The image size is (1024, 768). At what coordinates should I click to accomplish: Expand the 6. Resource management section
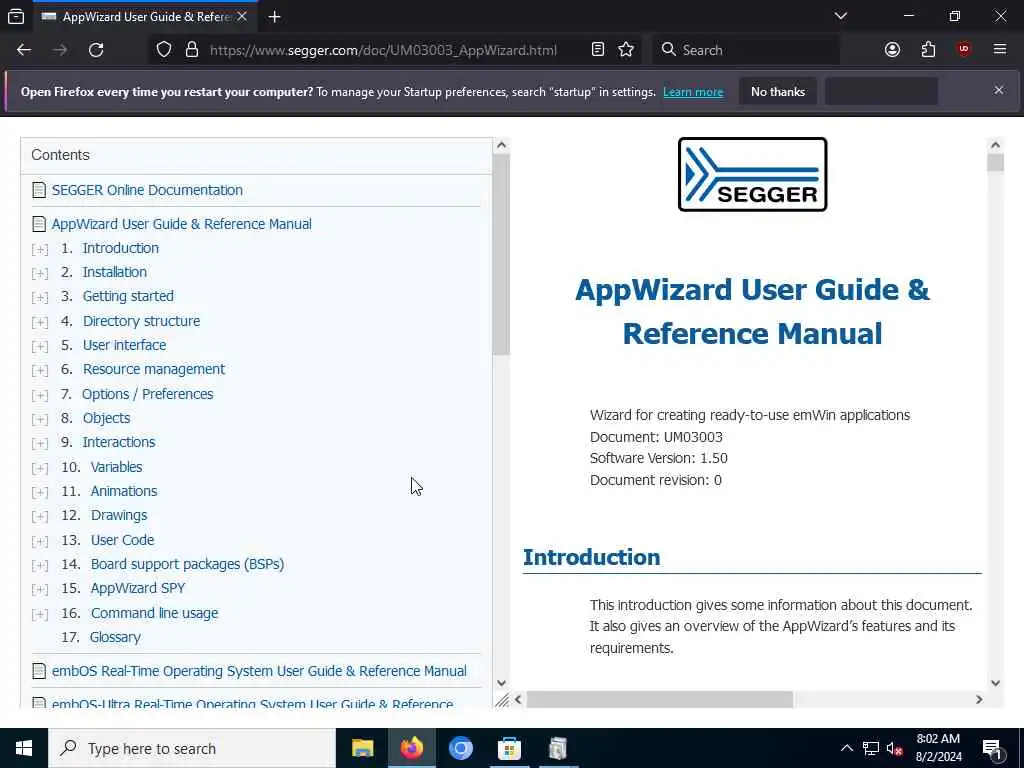[40, 370]
